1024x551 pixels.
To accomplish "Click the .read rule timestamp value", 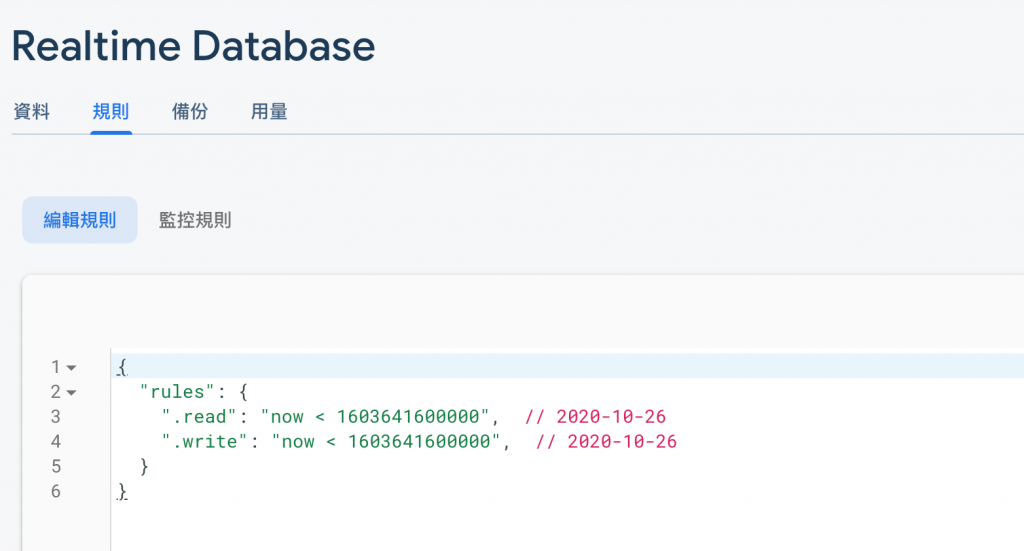I will coord(379,416).
